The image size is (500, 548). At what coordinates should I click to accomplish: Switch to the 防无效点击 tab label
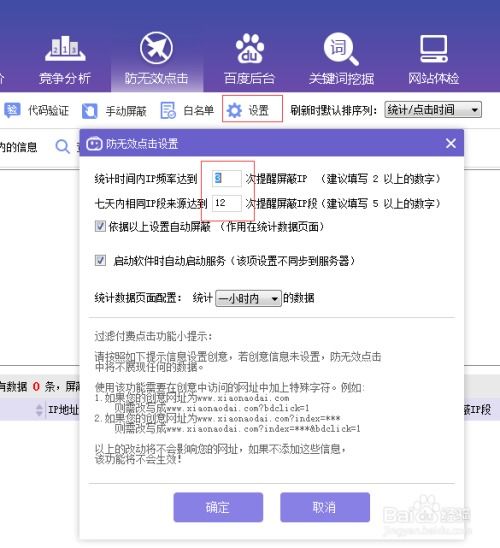[156, 78]
